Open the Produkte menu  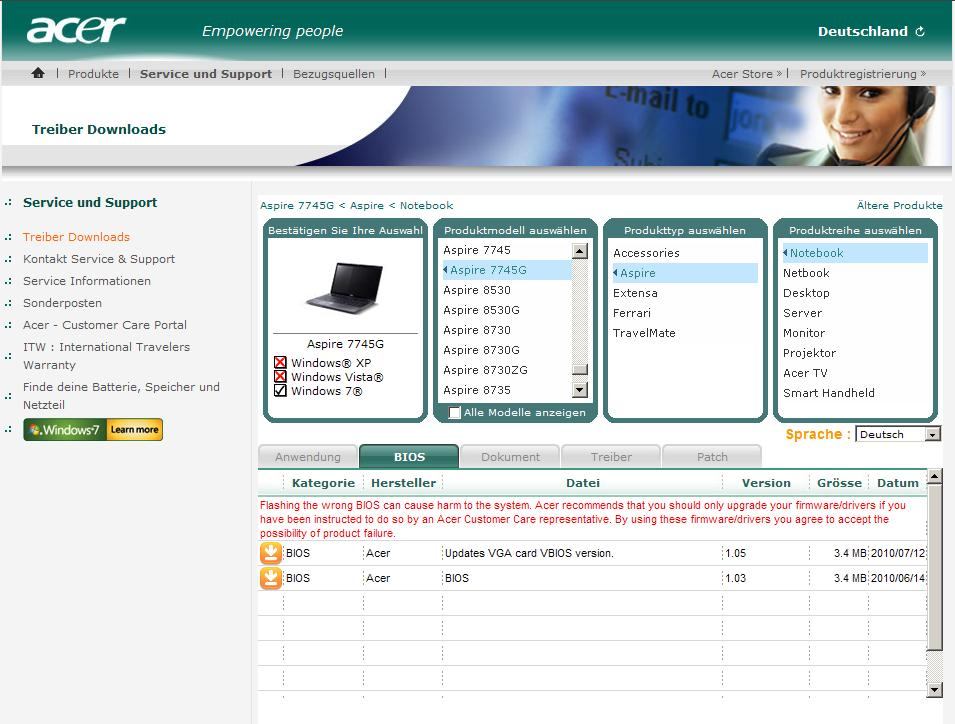click(x=93, y=74)
